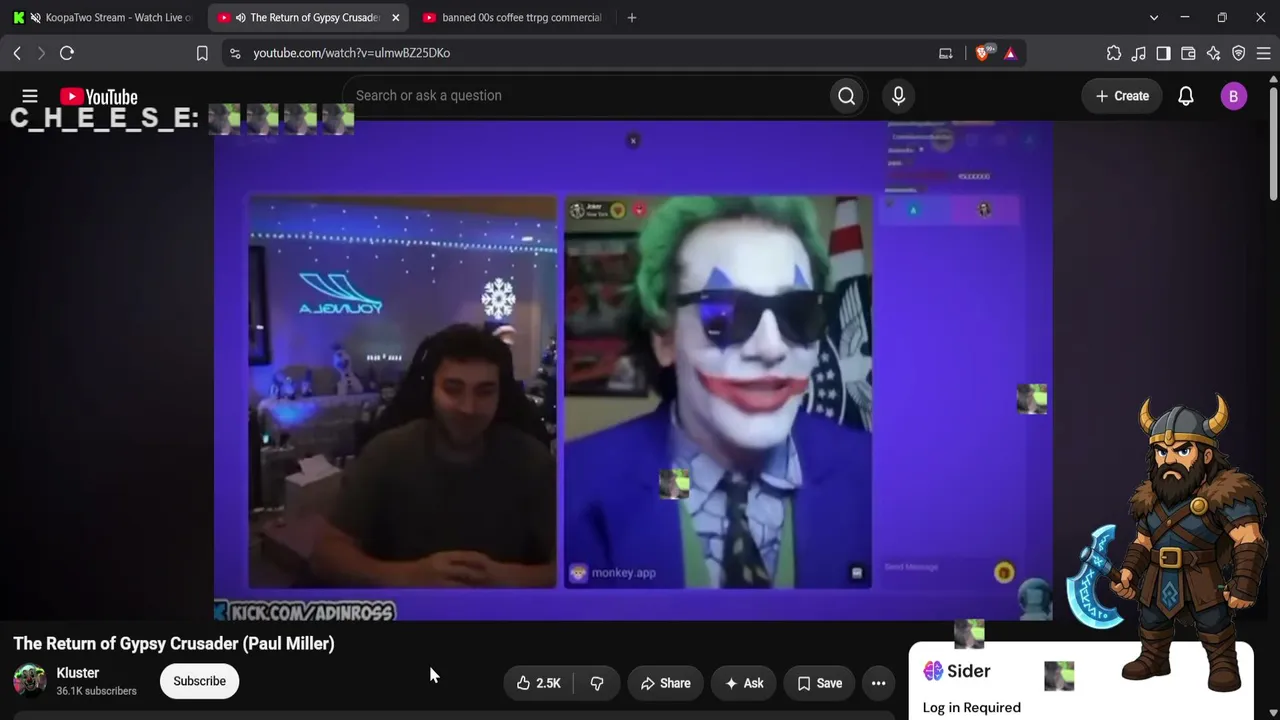Show the browser sidebar panel

(x=1163, y=53)
